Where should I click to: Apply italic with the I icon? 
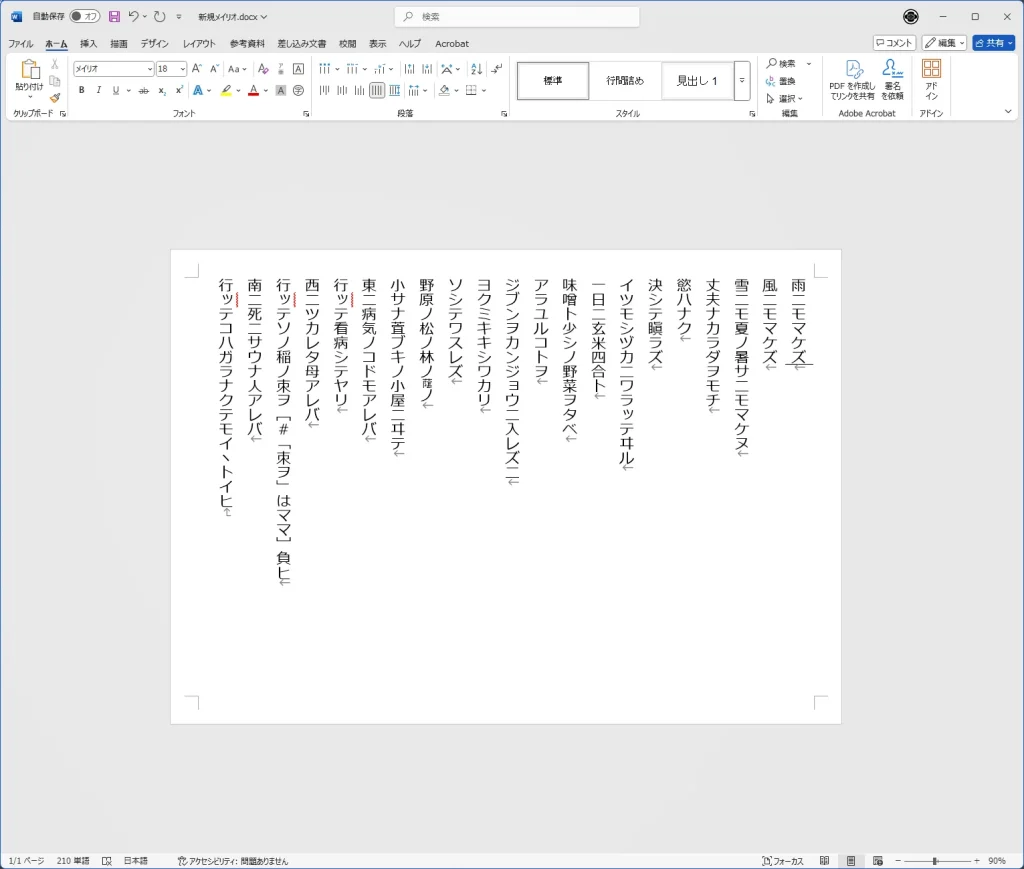[x=98, y=90]
